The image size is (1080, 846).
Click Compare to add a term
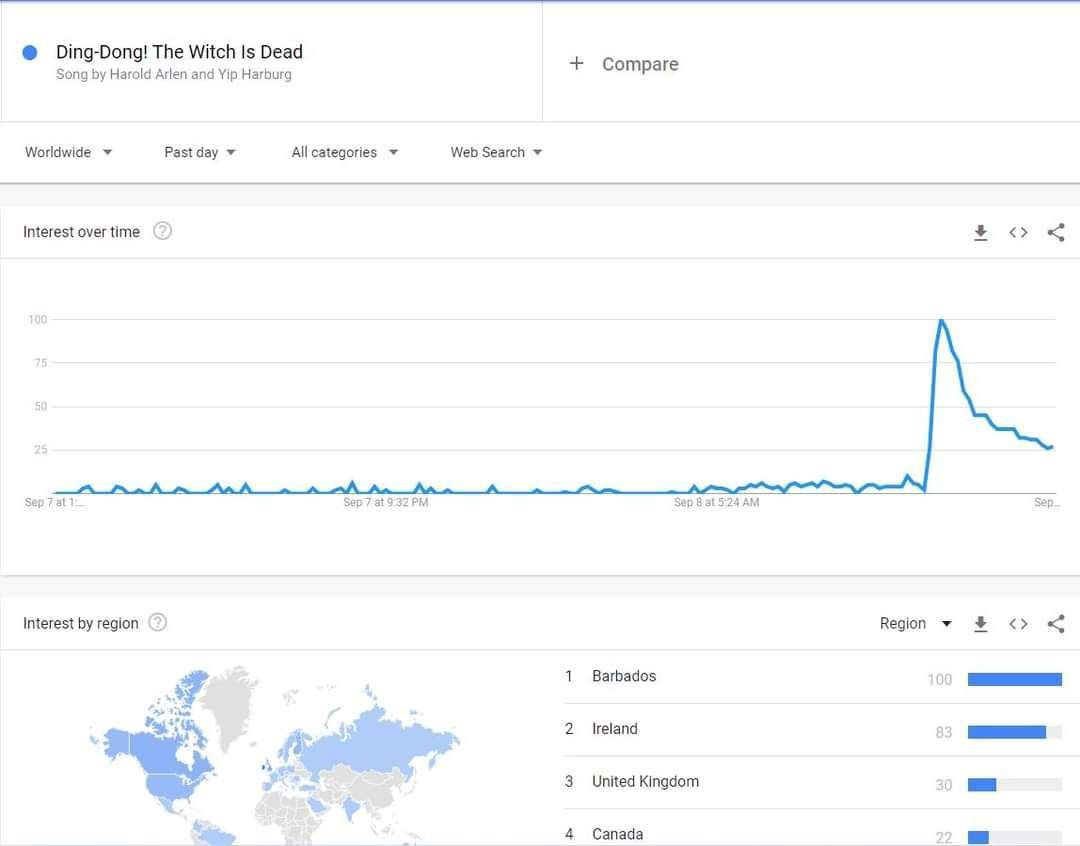click(625, 64)
